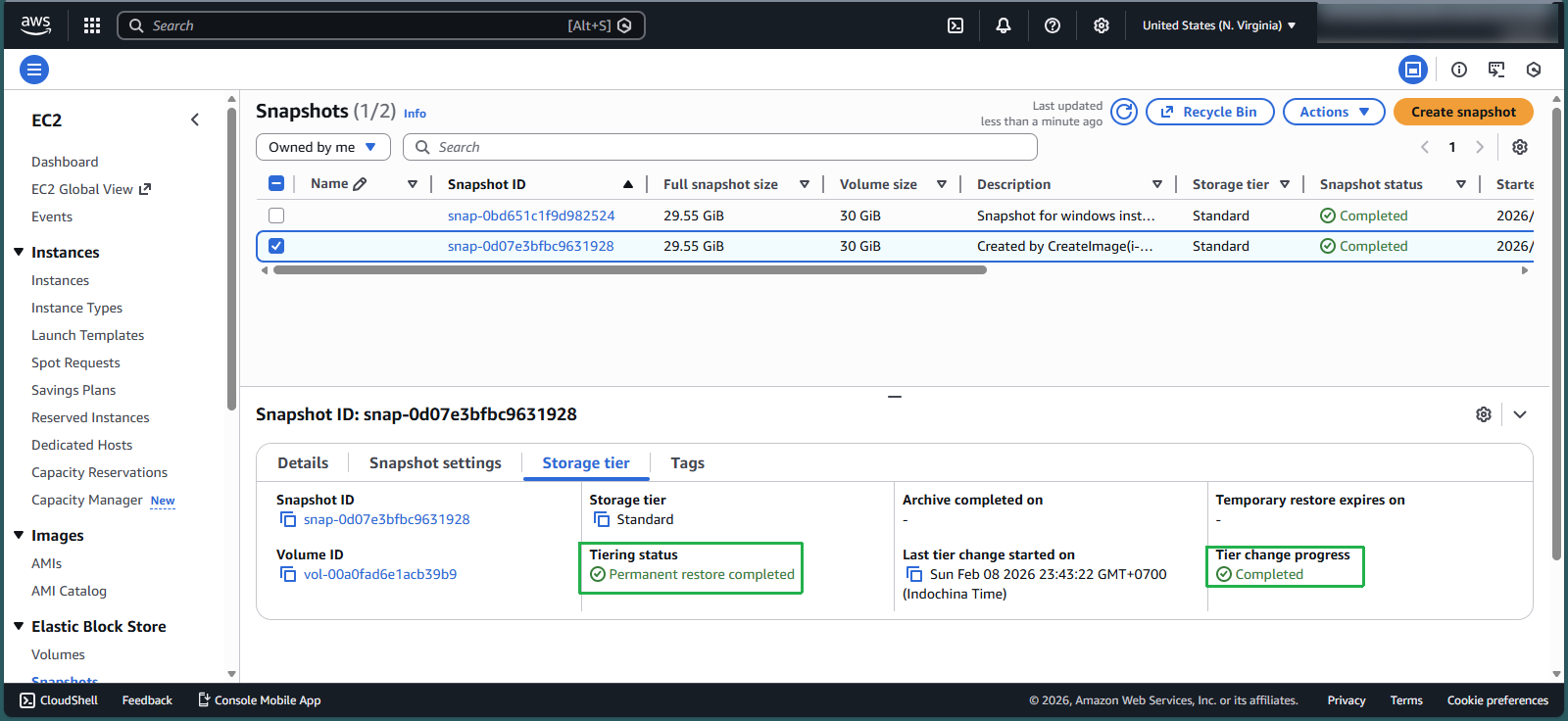Click the Create snapshot button
The width and height of the screenshot is (1568, 721).
tap(1462, 112)
